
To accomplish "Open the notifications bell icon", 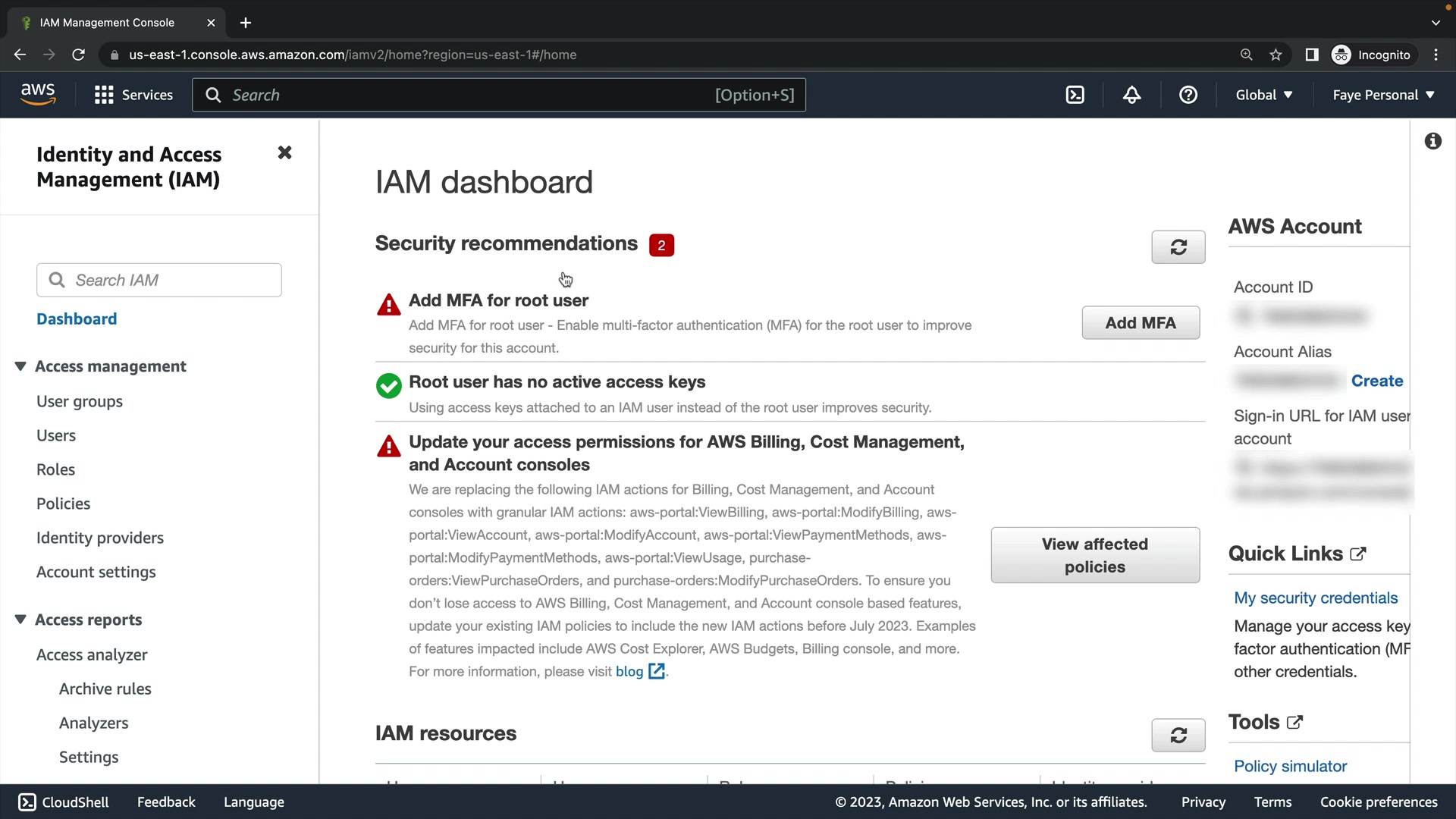I will coord(1131,95).
